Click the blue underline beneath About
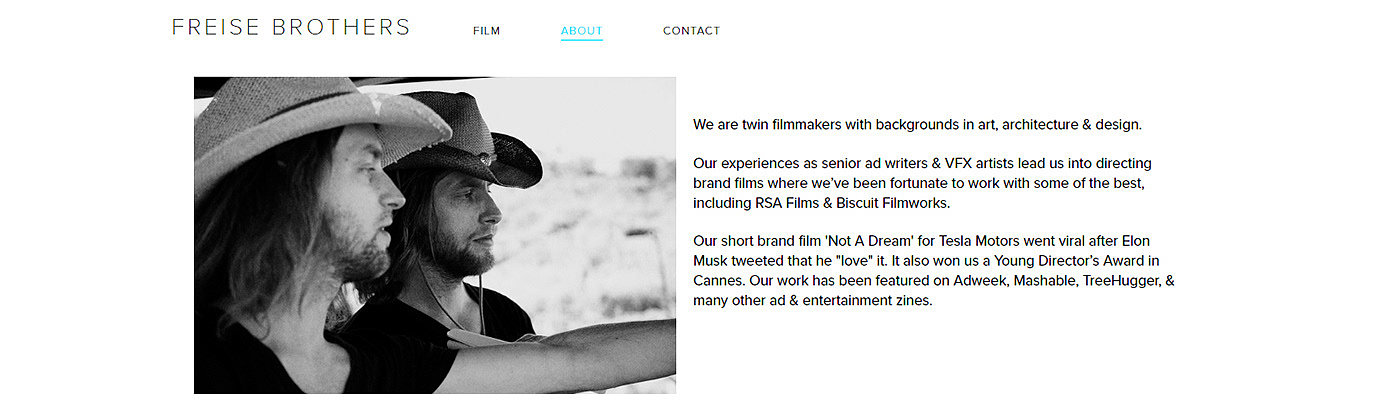1400x413 pixels. pyautogui.click(x=581, y=40)
